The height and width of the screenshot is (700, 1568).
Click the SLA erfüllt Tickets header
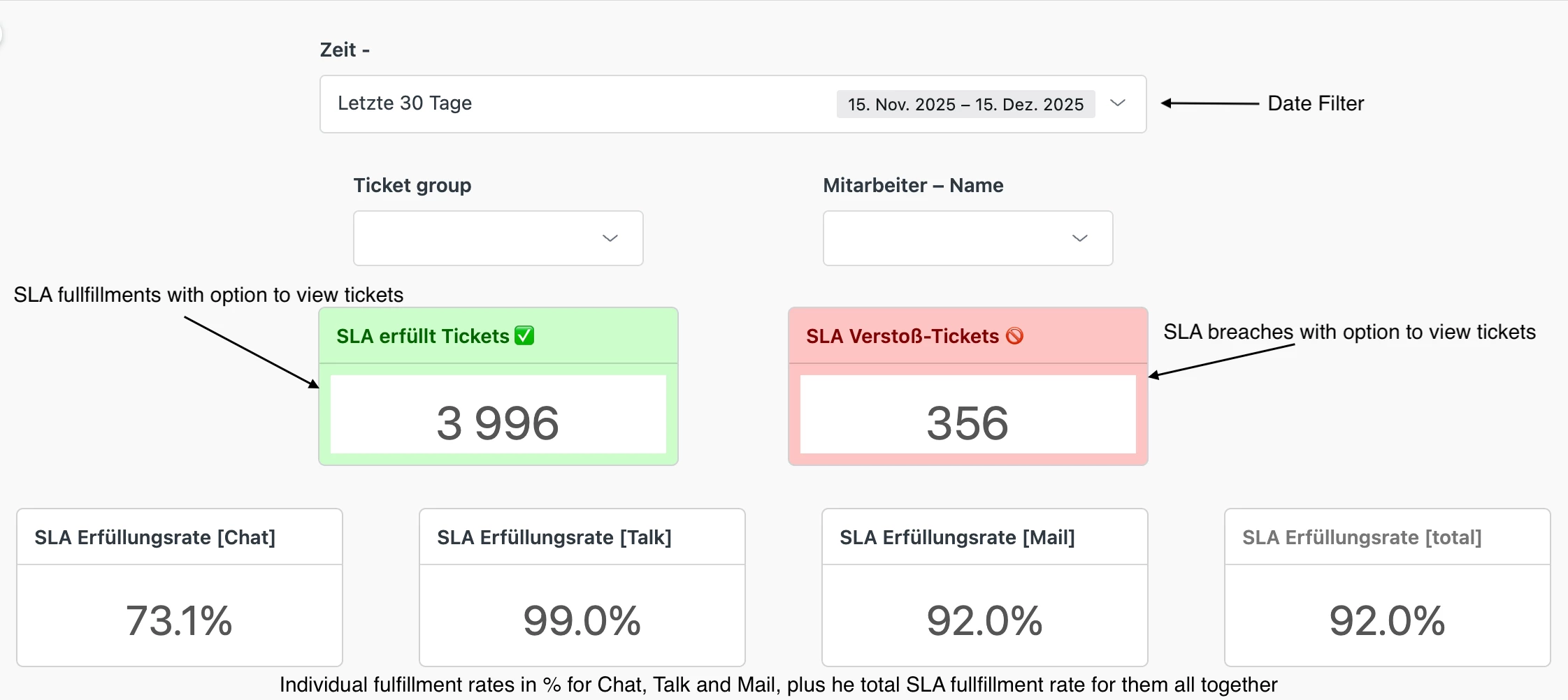(x=422, y=336)
